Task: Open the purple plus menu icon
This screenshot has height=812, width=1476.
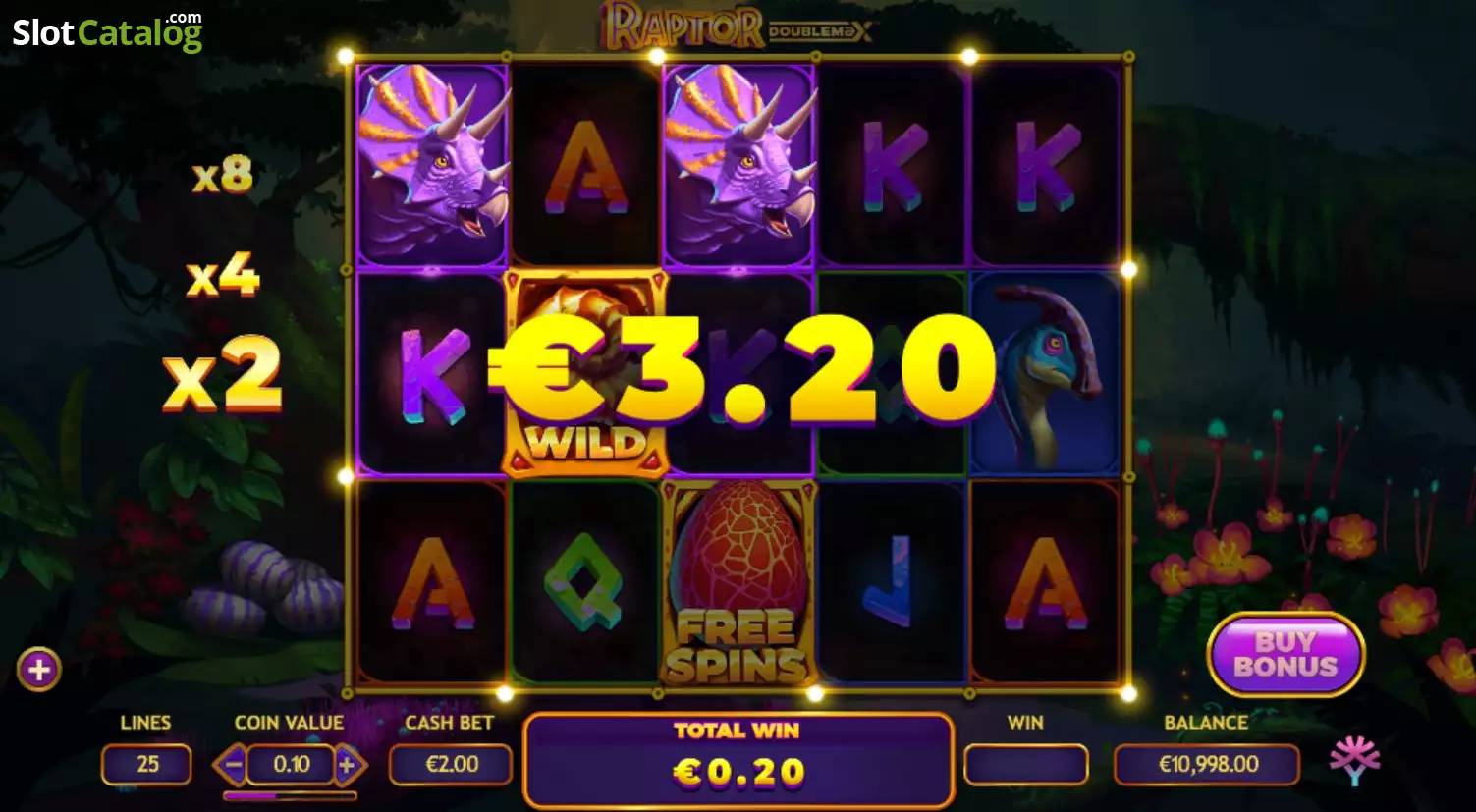Action: click(x=39, y=670)
